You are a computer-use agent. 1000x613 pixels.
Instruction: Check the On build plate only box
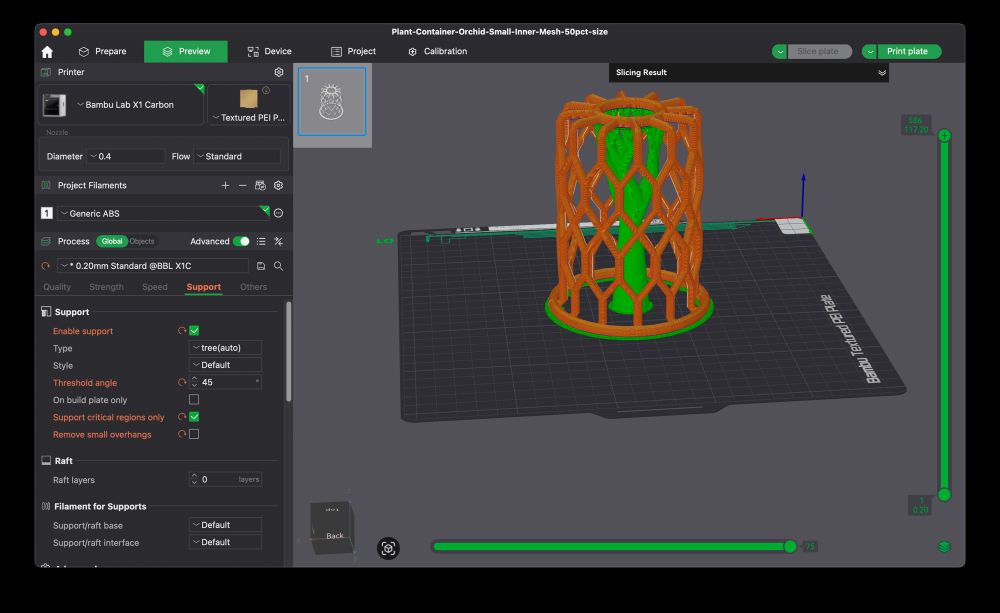coord(194,400)
